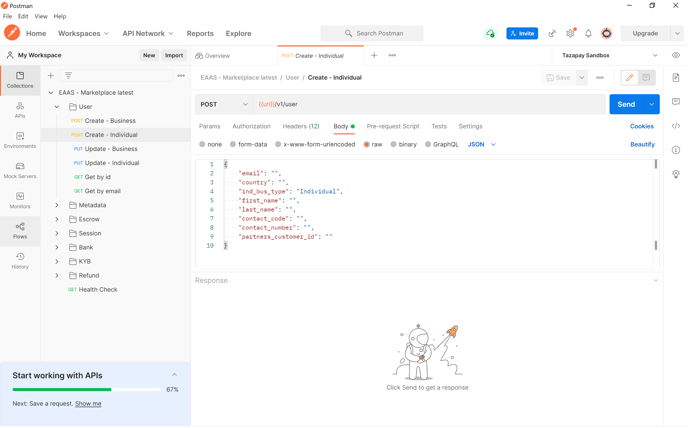The image size is (688, 428).
Task: Open the View menu
Action: coord(41,16)
